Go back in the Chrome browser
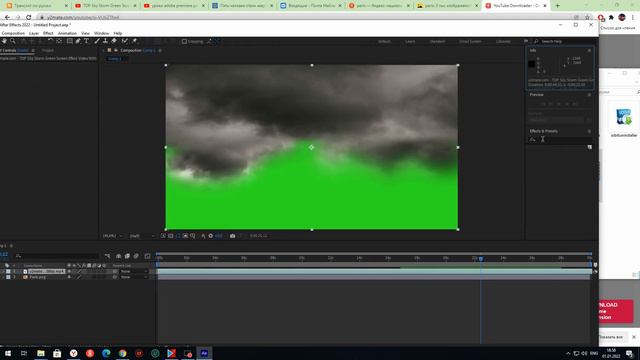 [7, 17]
